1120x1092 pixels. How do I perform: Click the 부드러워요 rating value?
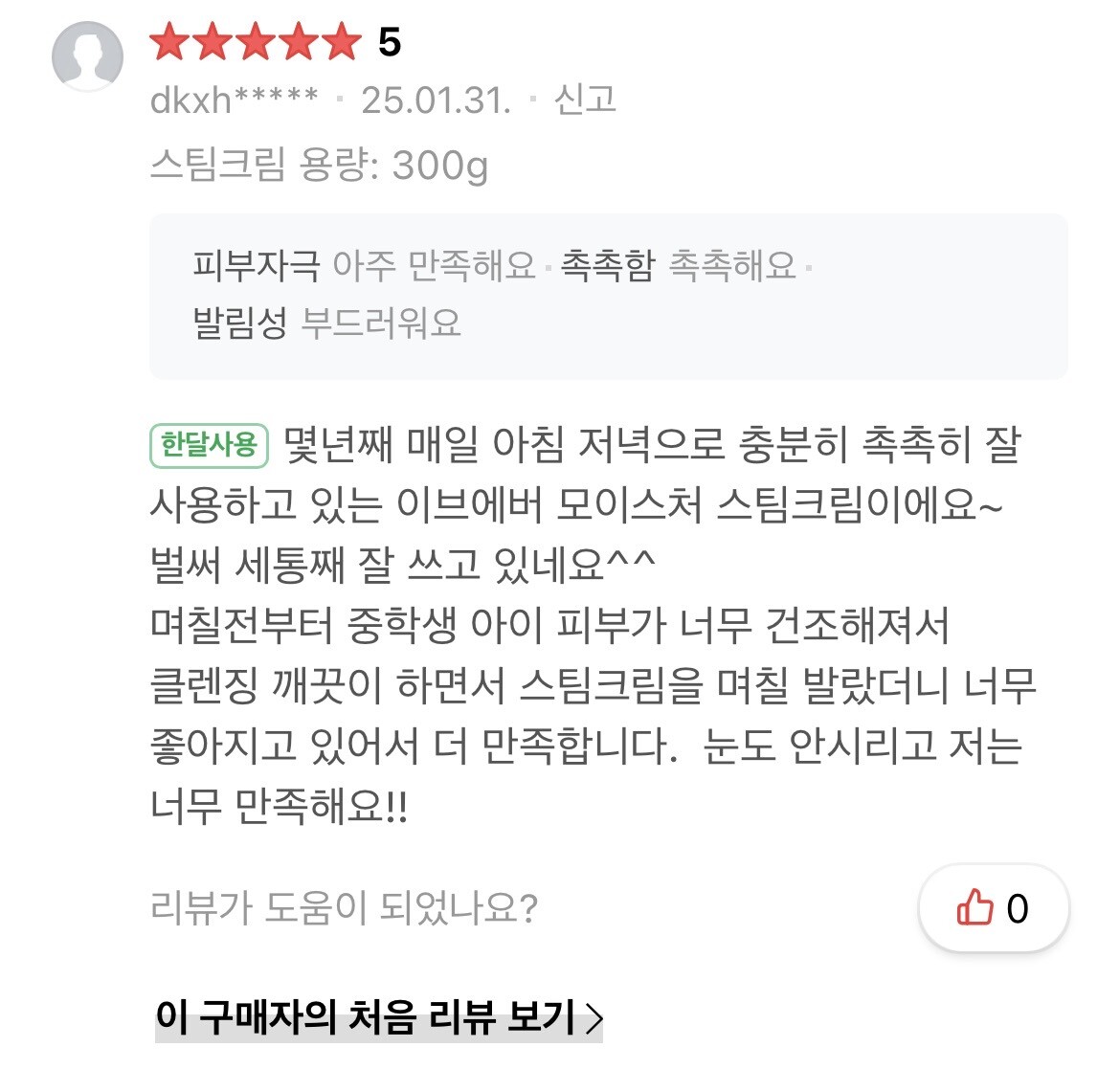[x=381, y=323]
